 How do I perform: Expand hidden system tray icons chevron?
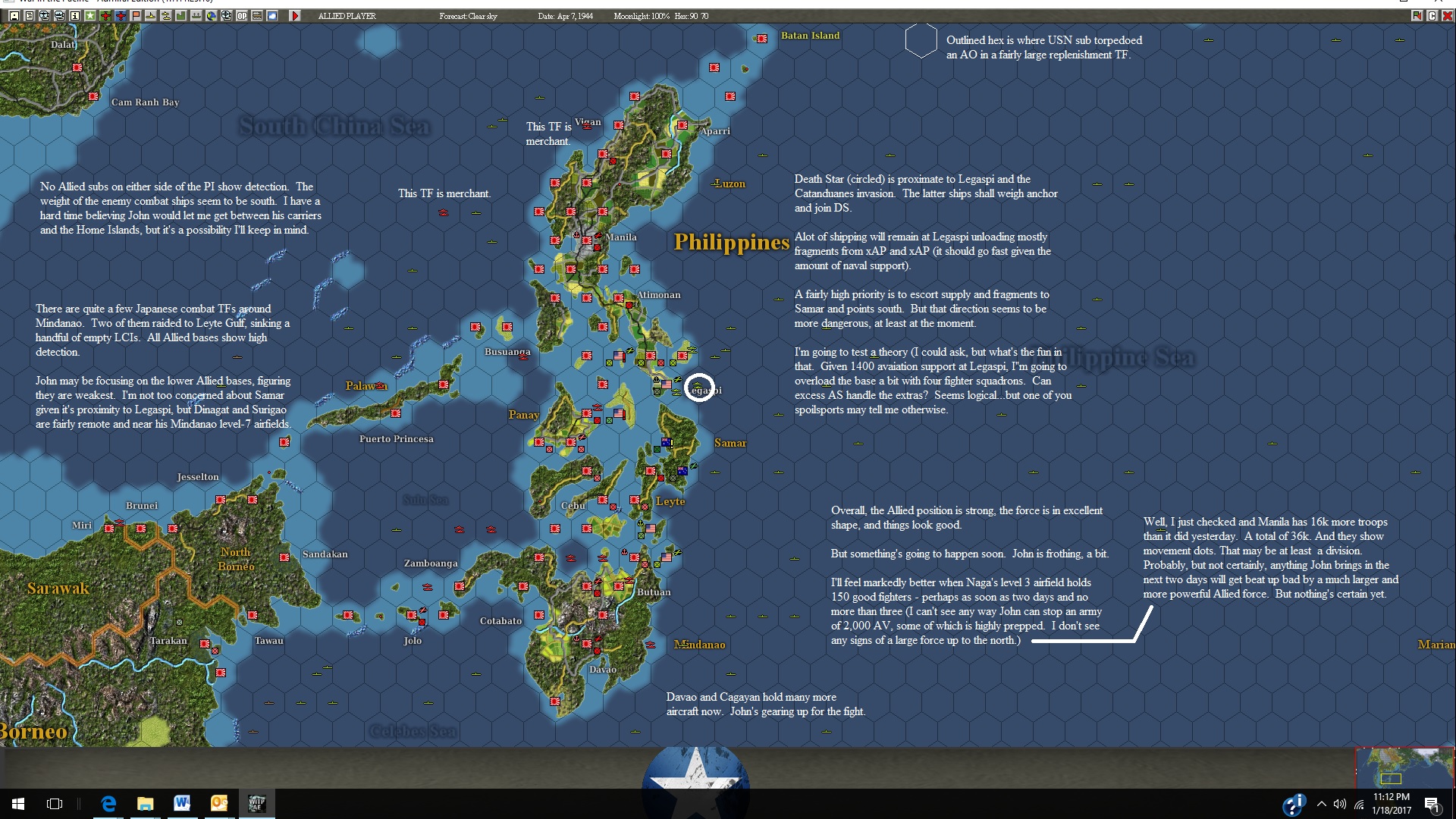[x=1322, y=804]
